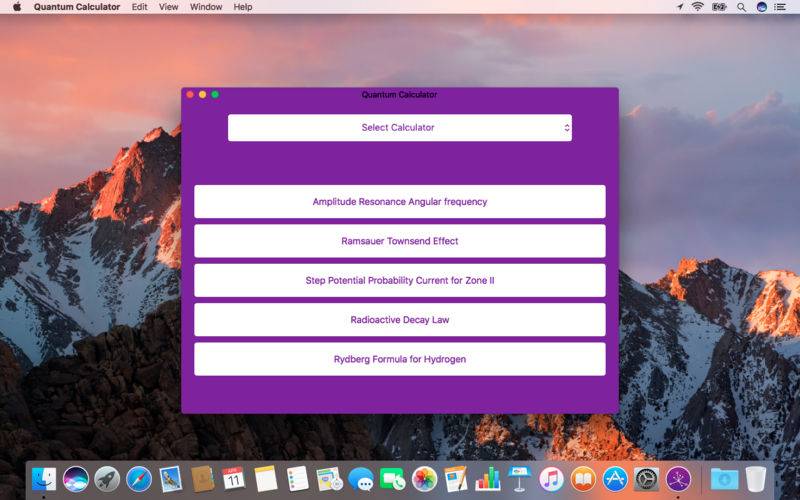The height and width of the screenshot is (500, 800).
Task: Open the App Store icon
Action: [x=615, y=479]
